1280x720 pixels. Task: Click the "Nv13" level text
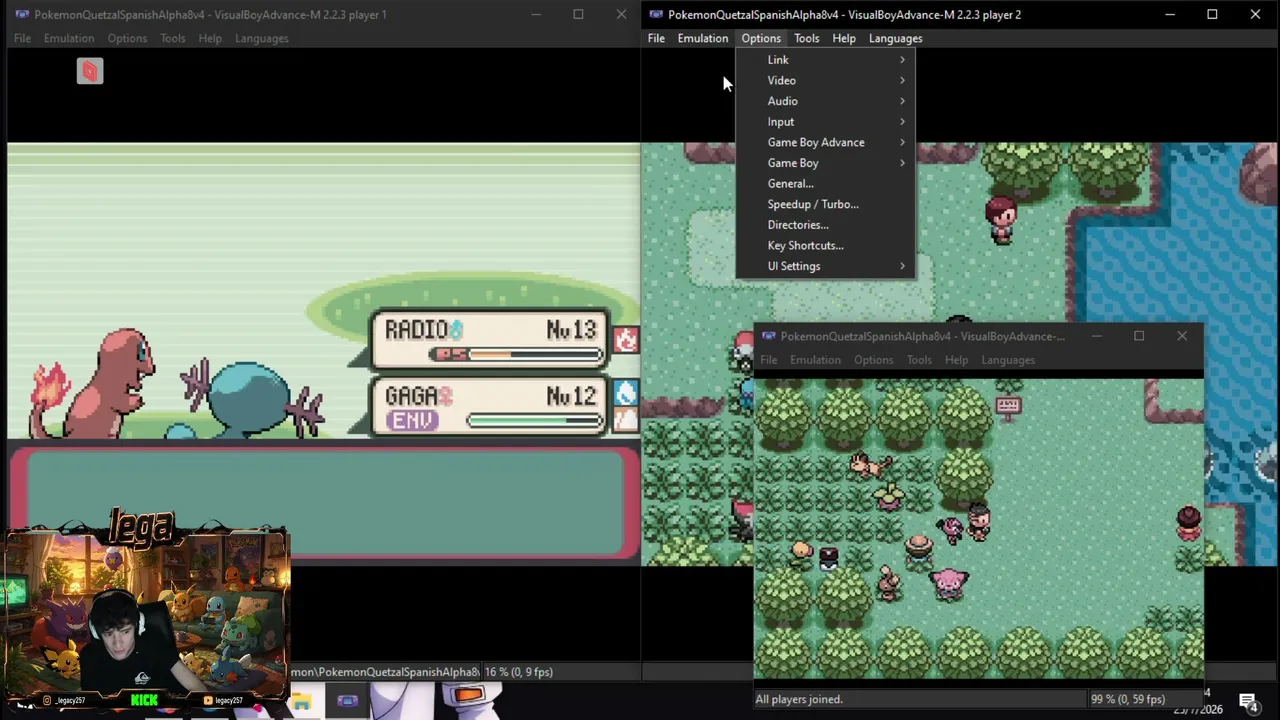point(571,330)
